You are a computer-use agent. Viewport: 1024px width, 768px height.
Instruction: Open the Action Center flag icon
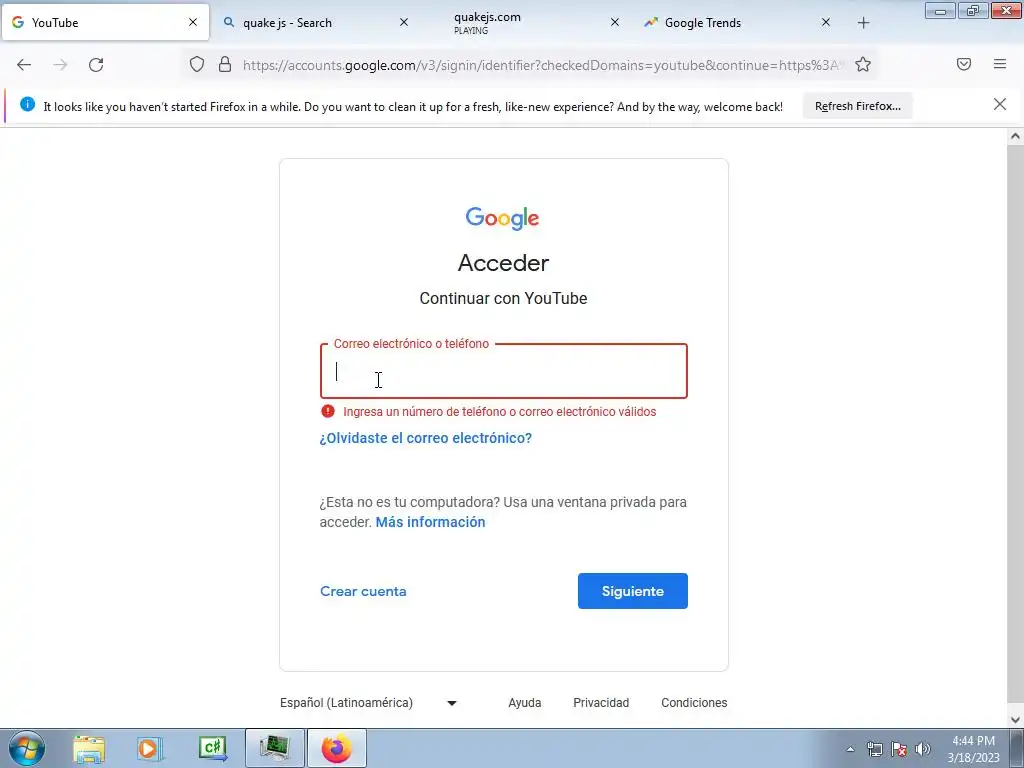pyautogui.click(x=899, y=750)
